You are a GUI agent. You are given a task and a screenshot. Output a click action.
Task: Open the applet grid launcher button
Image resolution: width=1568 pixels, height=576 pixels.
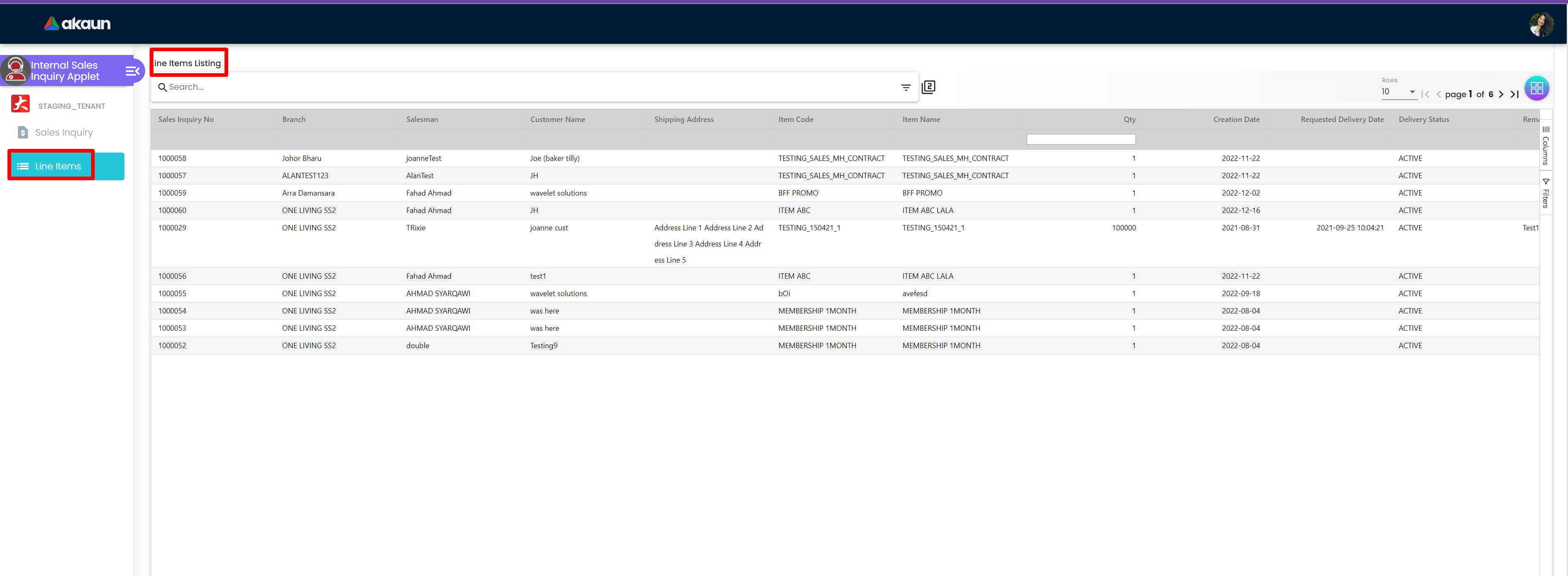1536,88
